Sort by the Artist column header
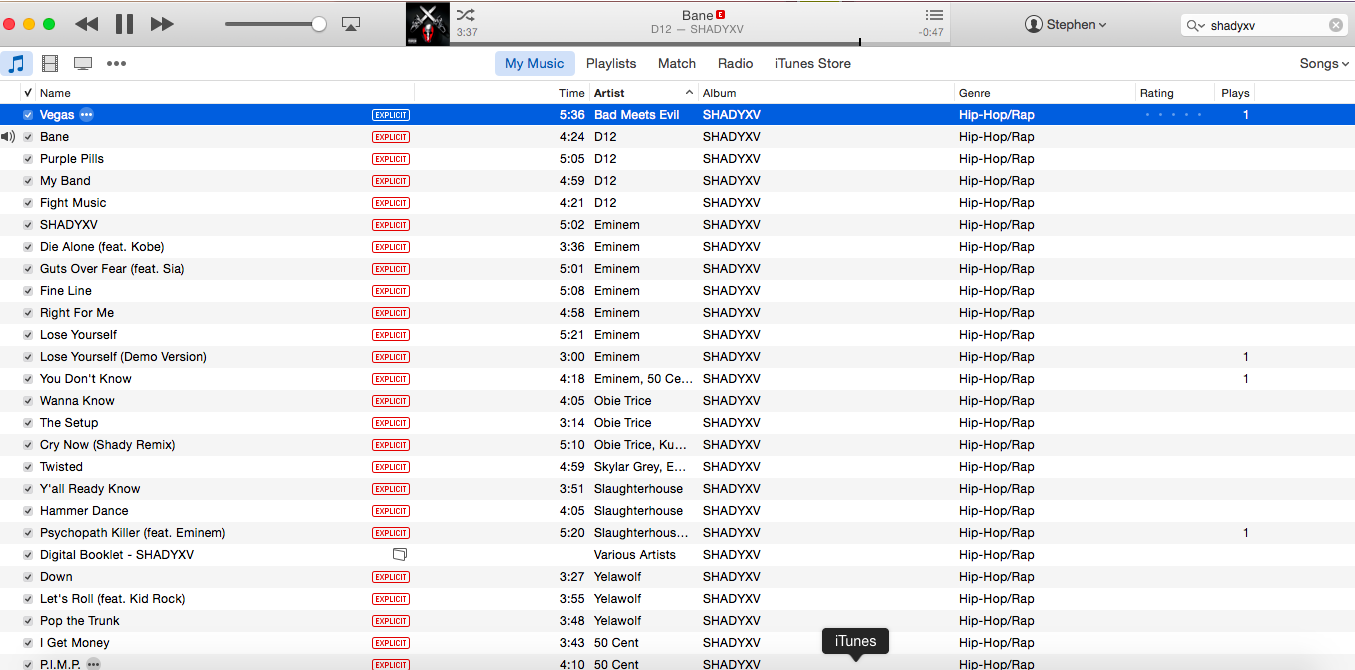The image size is (1355, 670). [x=644, y=93]
